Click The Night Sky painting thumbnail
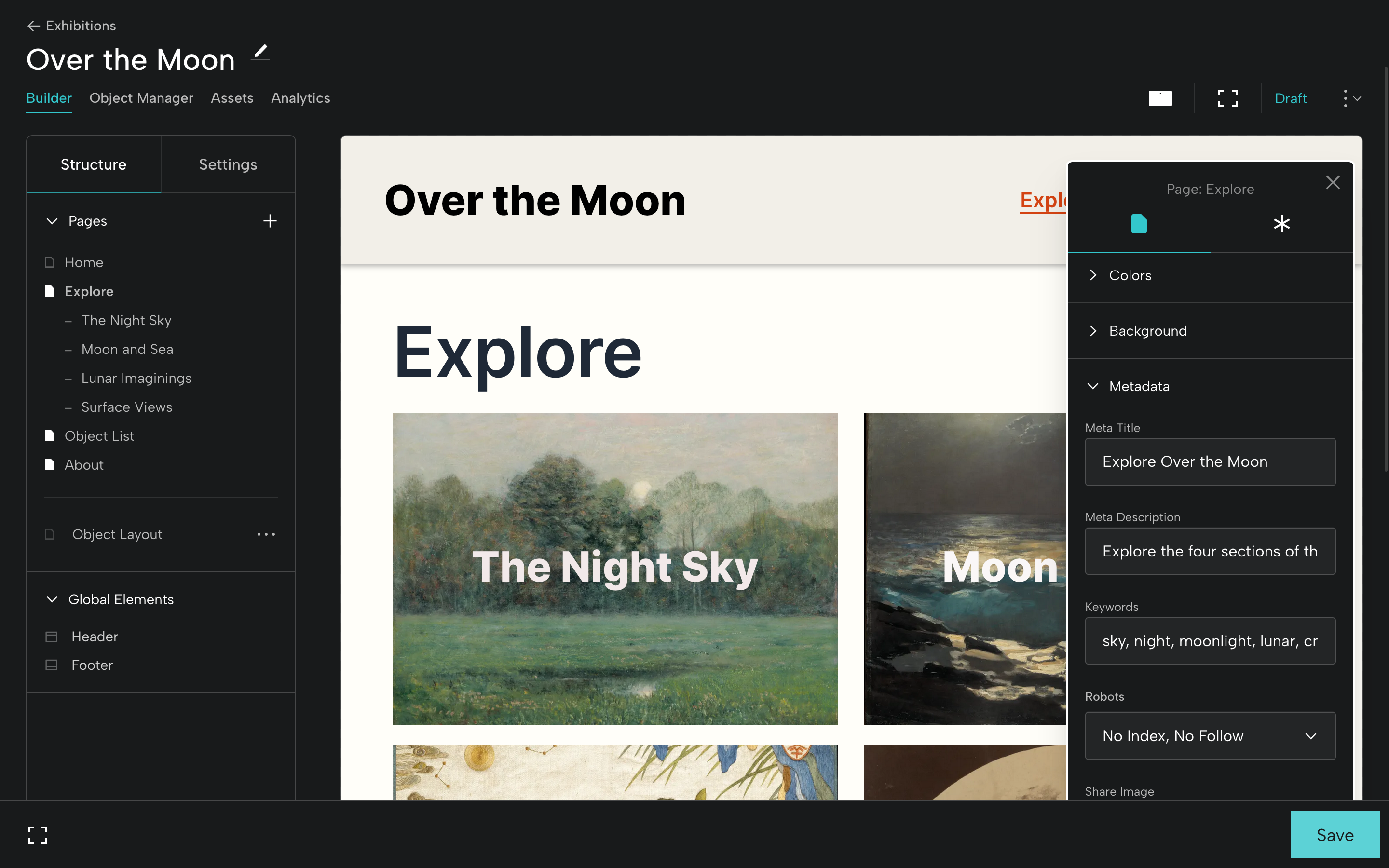The height and width of the screenshot is (868, 1389). [615, 569]
